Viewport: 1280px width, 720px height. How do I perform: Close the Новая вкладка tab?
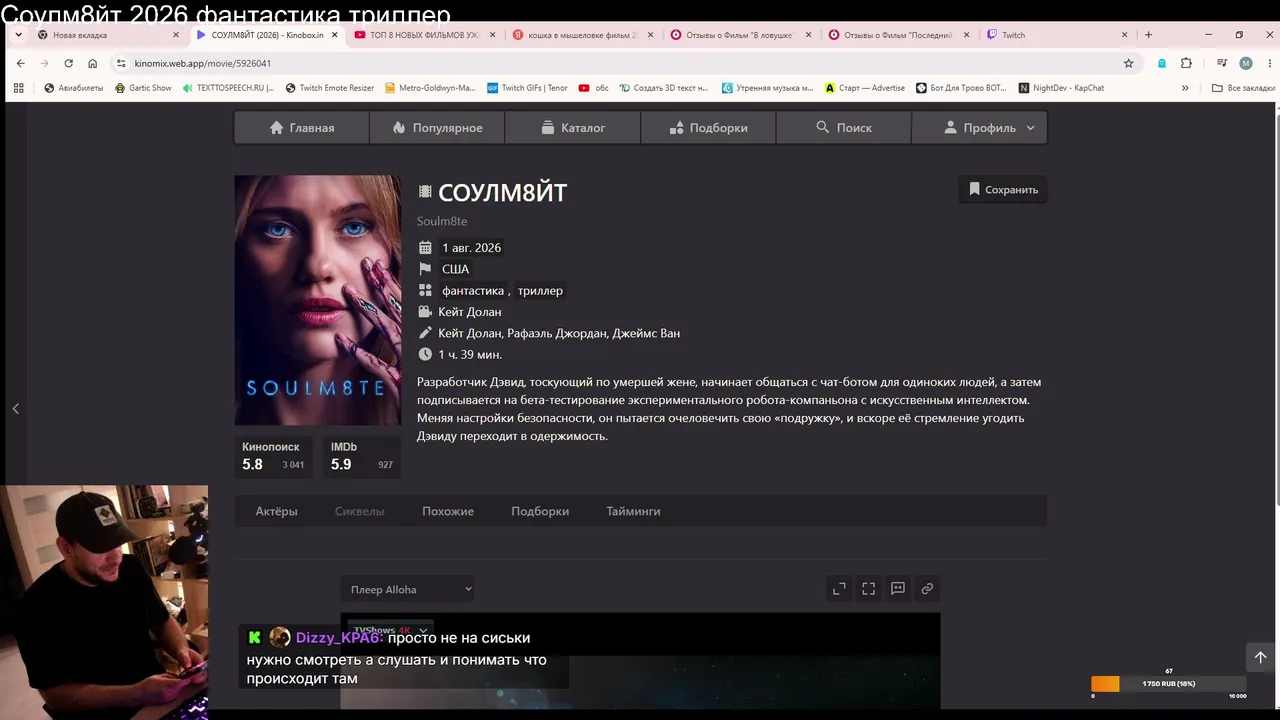(x=176, y=35)
